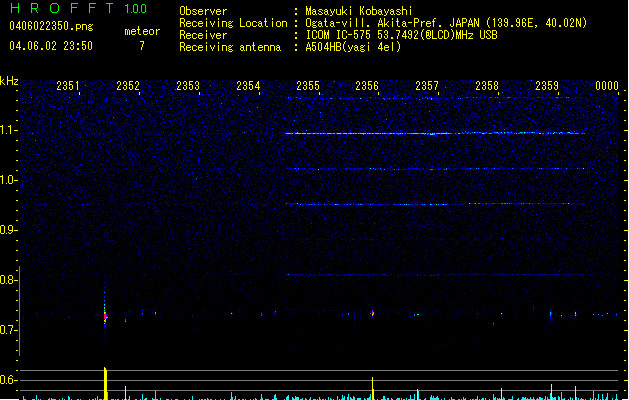Click the 0.6 frequency axis label
Viewport: 629px width, 400px height.
(x=9, y=380)
